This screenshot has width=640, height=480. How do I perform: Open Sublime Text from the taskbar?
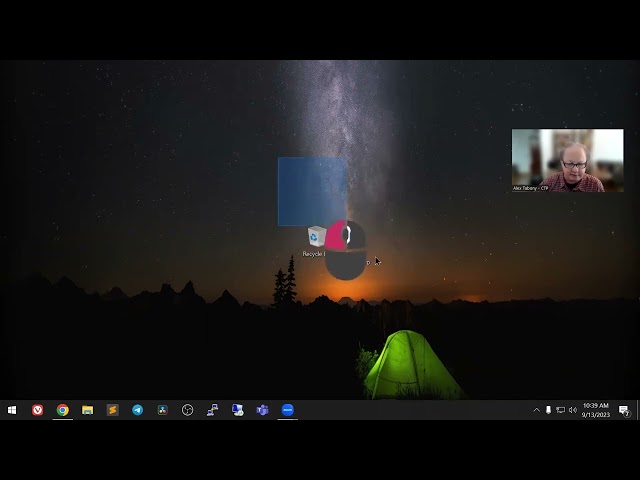click(x=113, y=410)
